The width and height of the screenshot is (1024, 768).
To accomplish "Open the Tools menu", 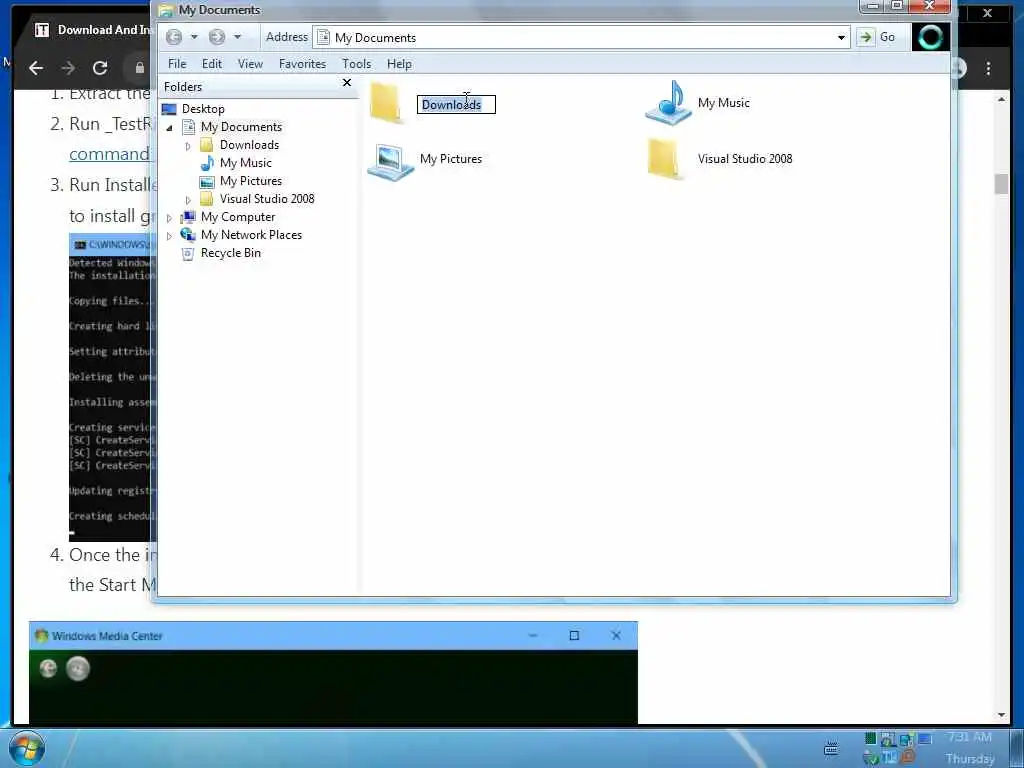I will coord(357,64).
